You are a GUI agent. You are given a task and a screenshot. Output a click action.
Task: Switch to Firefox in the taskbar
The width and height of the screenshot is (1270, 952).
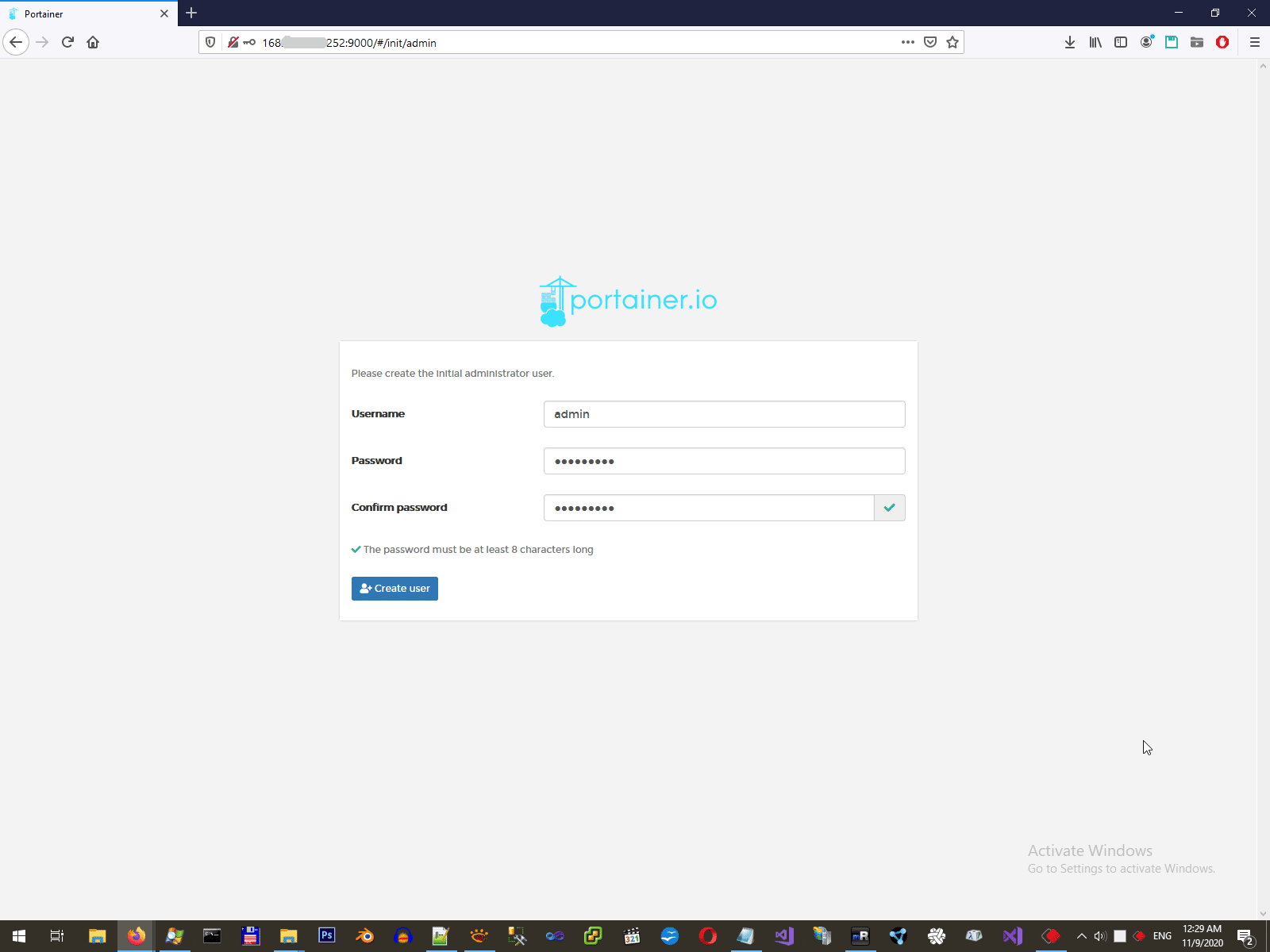click(137, 936)
